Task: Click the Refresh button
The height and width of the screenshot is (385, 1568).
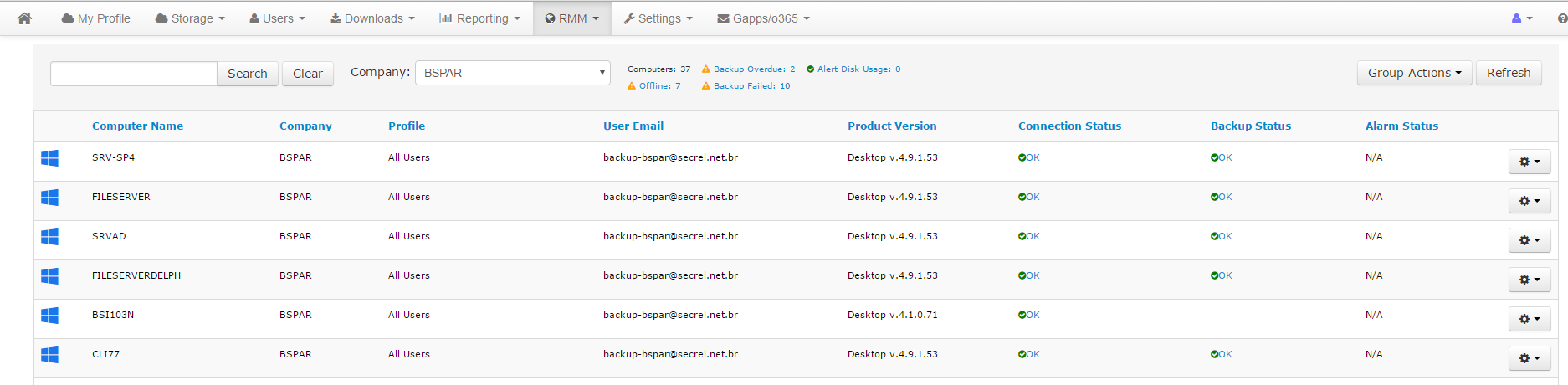Action: [x=1508, y=73]
